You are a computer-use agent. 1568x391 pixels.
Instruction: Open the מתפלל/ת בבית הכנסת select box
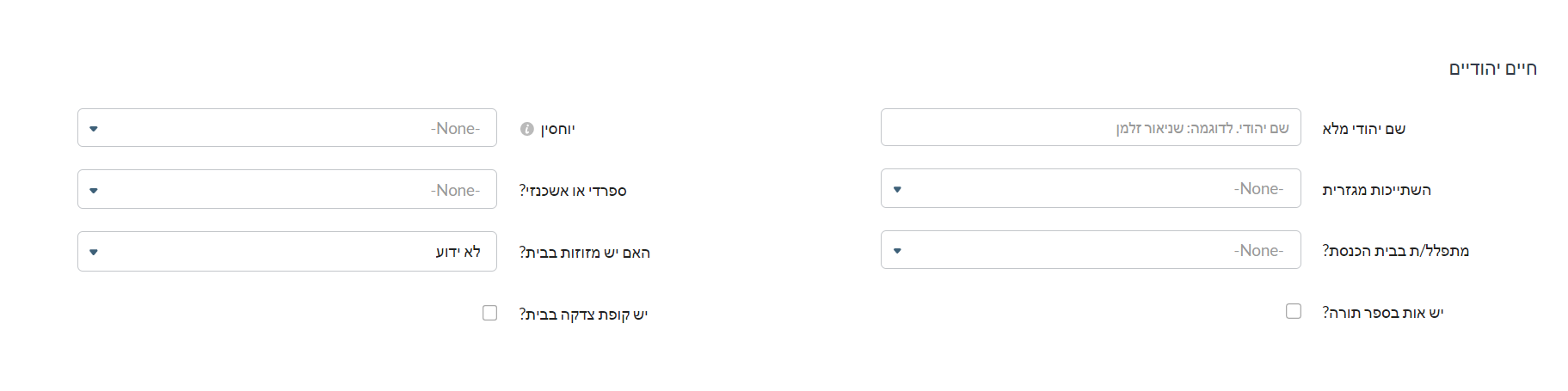click(1091, 250)
